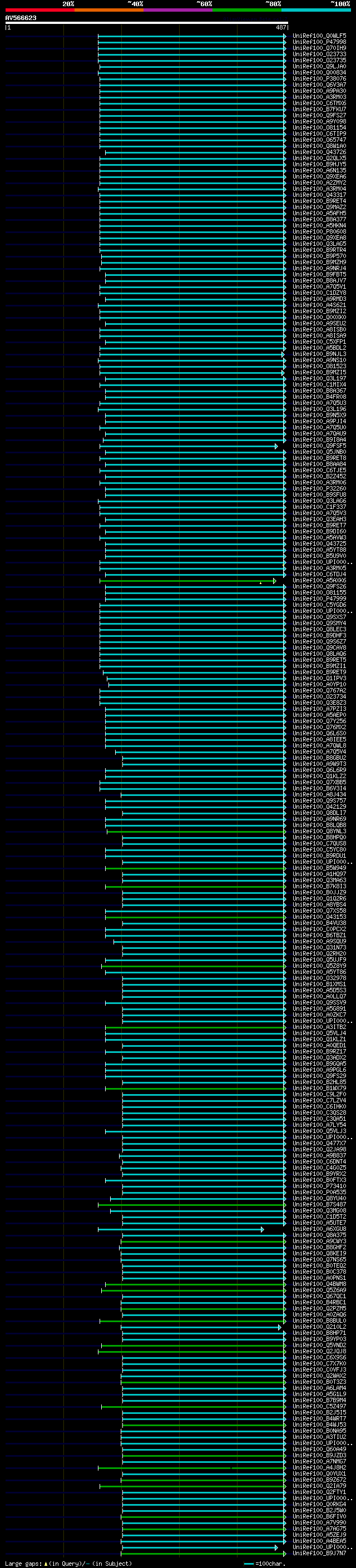Select the UniRef100_Q9FS26 label

point(319,587)
